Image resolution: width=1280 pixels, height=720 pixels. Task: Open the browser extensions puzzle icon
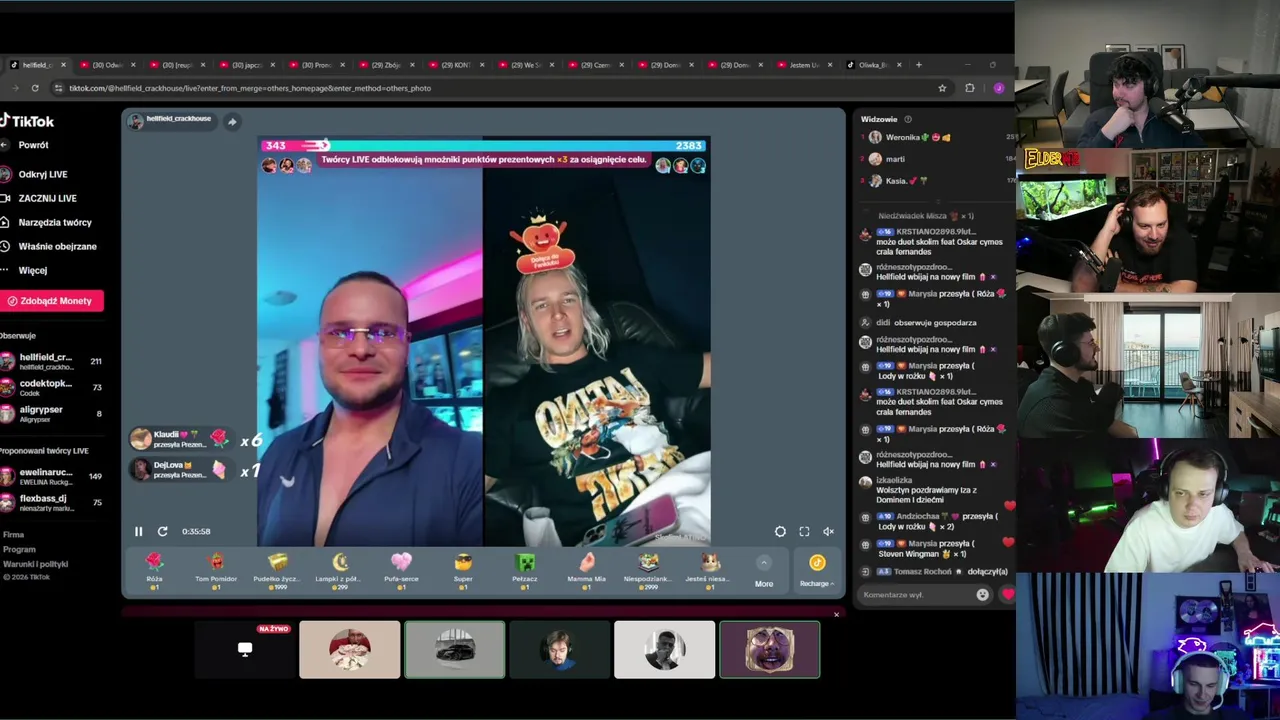969,88
